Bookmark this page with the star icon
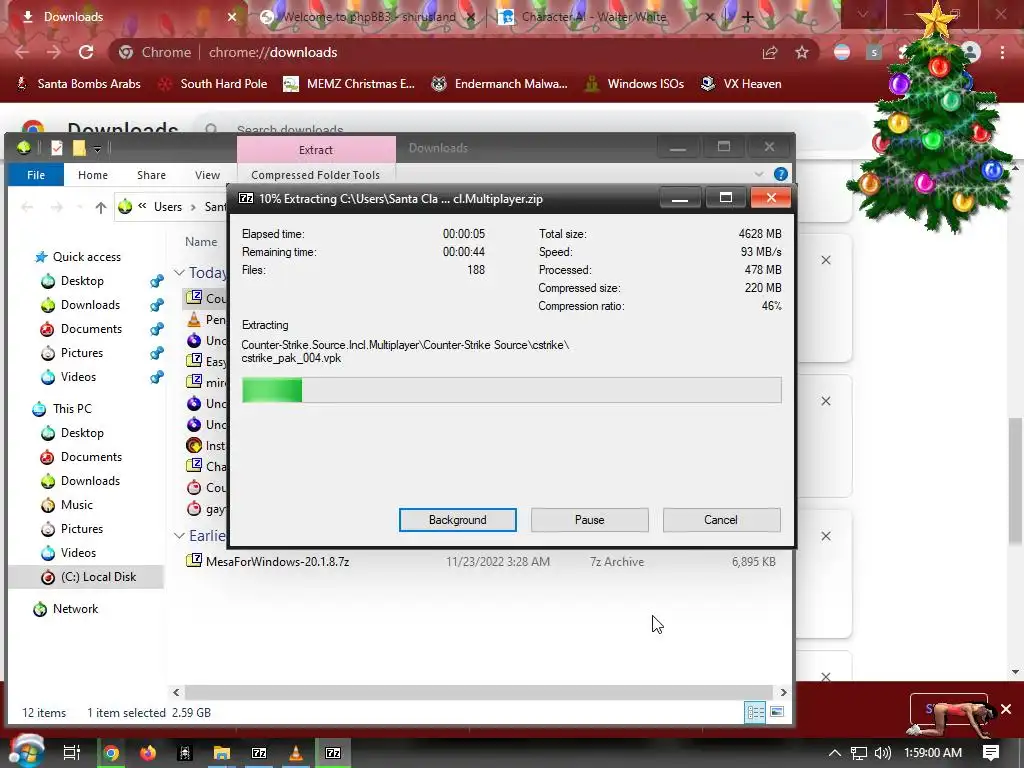This screenshot has width=1024, height=768. coord(802,52)
